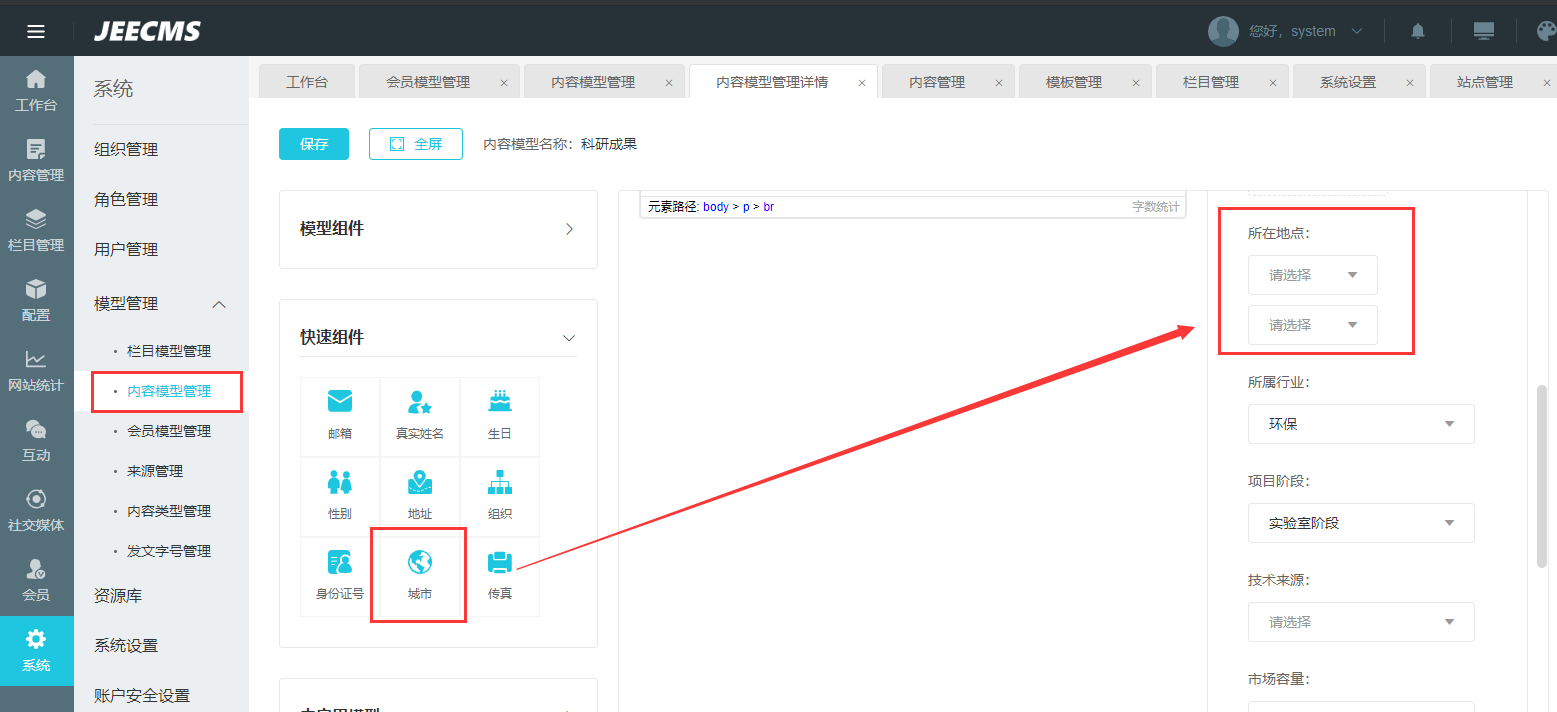Open the system user dropdown arrow
This screenshot has width=1557, height=712.
[1357, 31]
